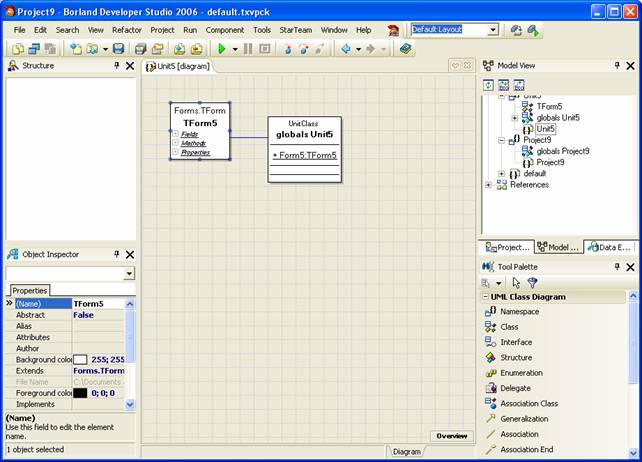
Task: Click the Save icon in toolbar
Action: [x=118, y=48]
